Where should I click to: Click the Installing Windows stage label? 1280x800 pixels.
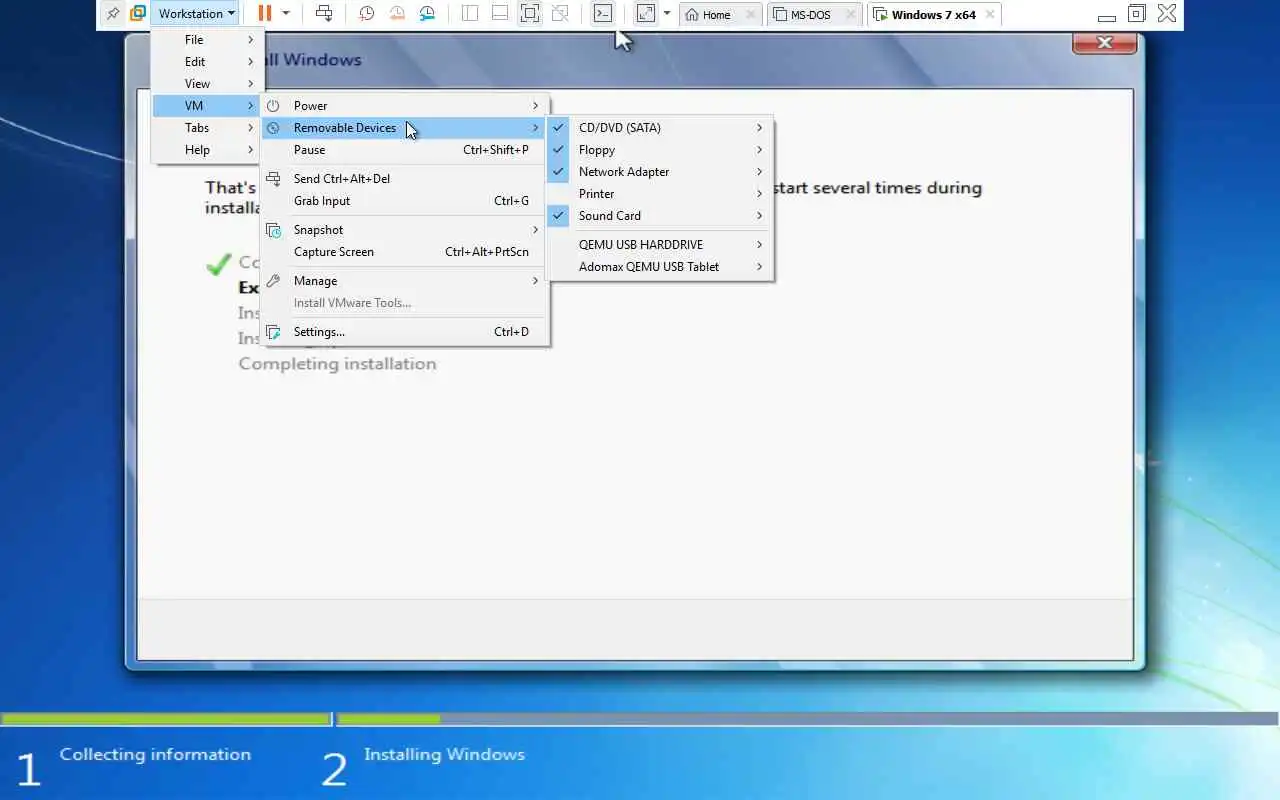pyautogui.click(x=444, y=755)
